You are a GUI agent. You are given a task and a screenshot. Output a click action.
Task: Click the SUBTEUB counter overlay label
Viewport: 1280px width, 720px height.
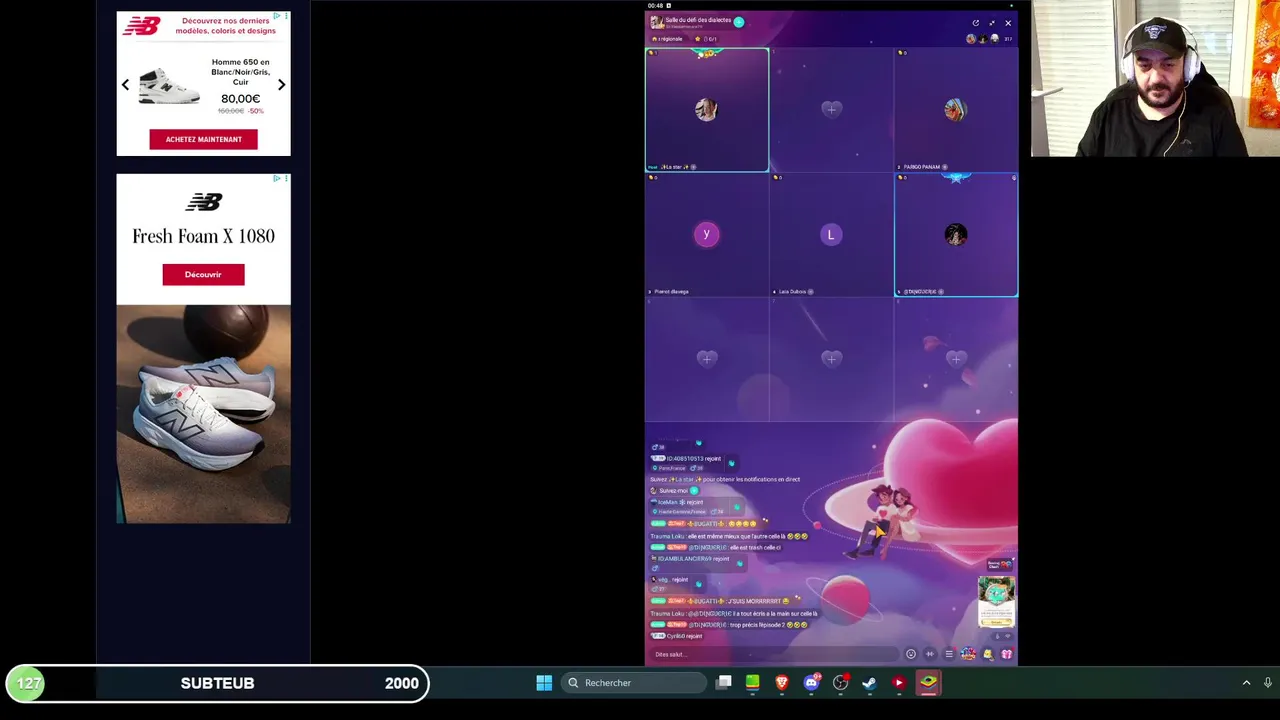click(217, 683)
